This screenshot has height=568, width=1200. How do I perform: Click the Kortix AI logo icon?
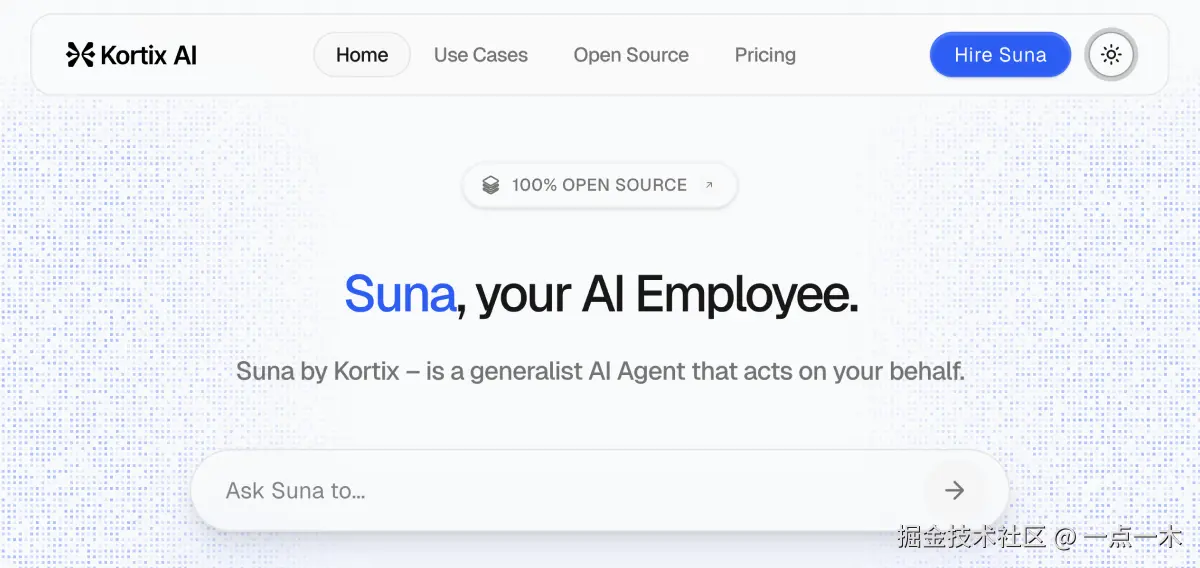click(x=80, y=55)
